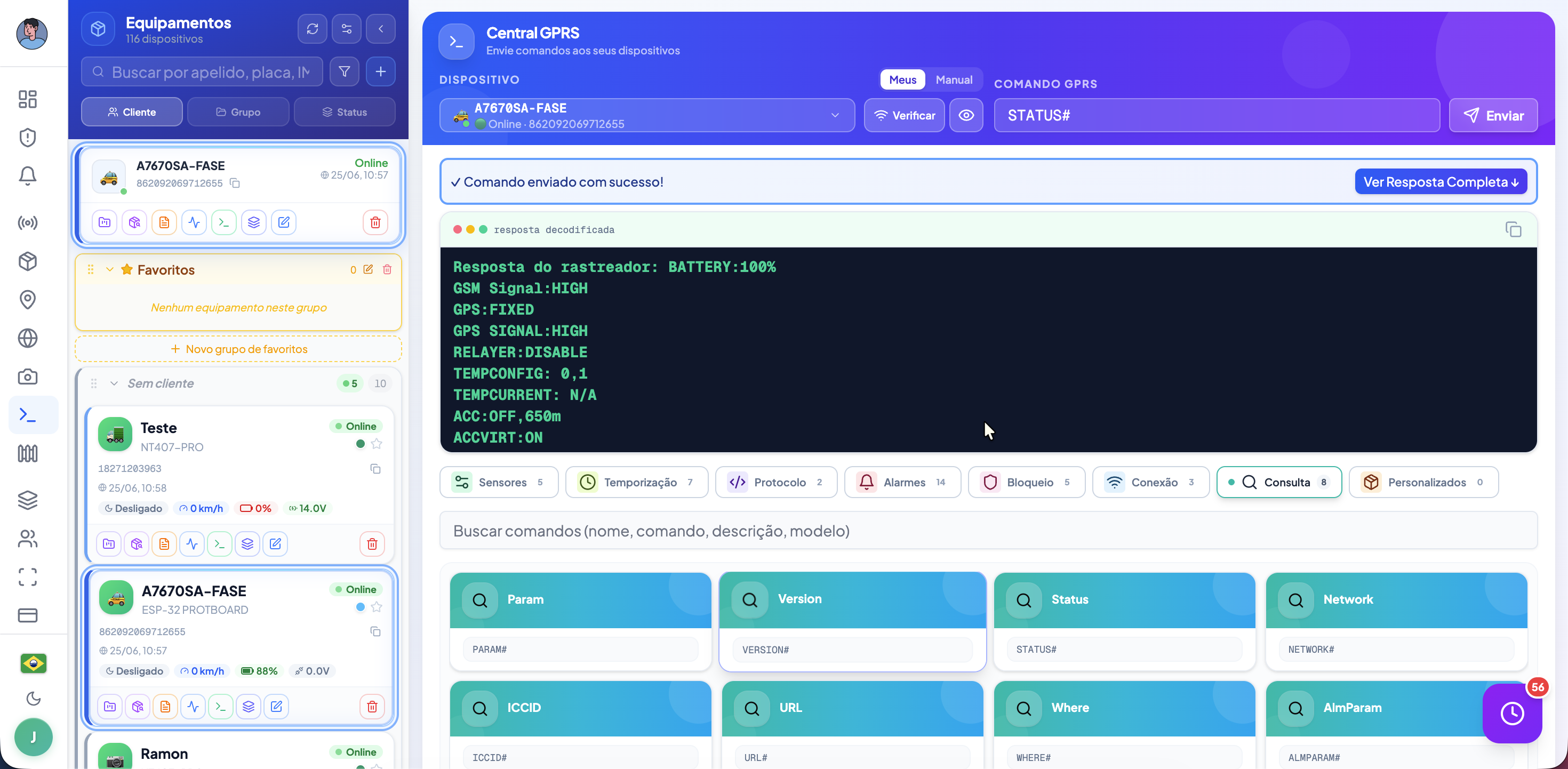Open the A7670SA-FASE device dropdown
The height and width of the screenshot is (769, 1568).
click(x=647, y=115)
